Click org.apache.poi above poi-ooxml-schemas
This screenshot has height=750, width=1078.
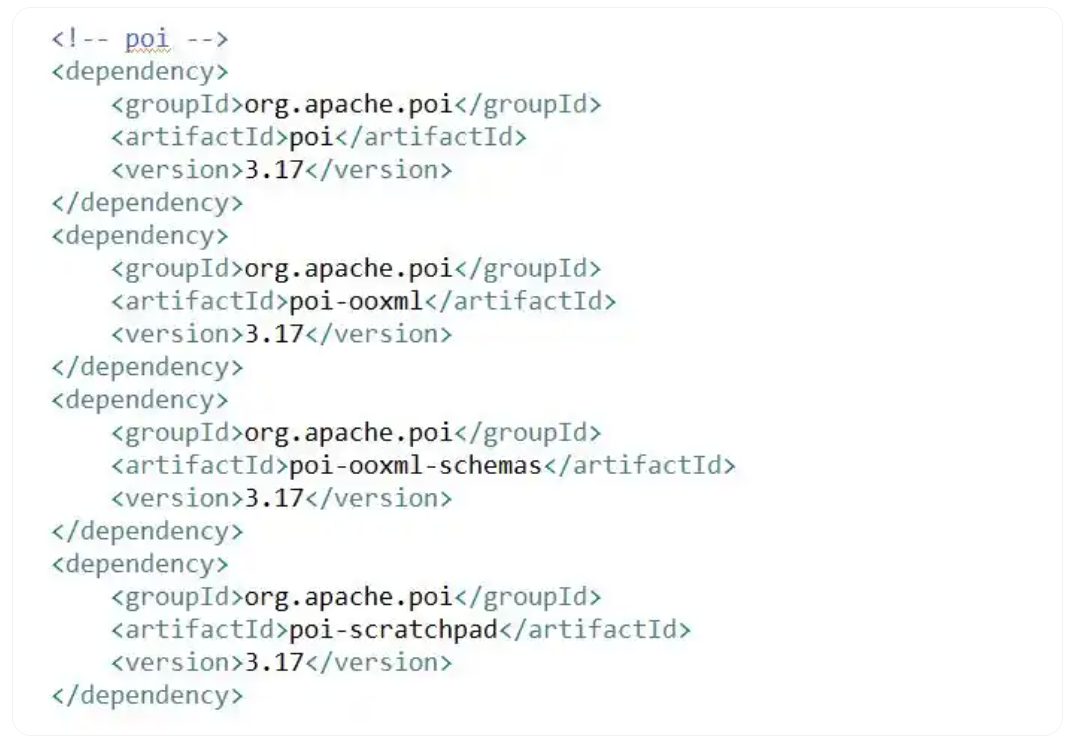349,433
